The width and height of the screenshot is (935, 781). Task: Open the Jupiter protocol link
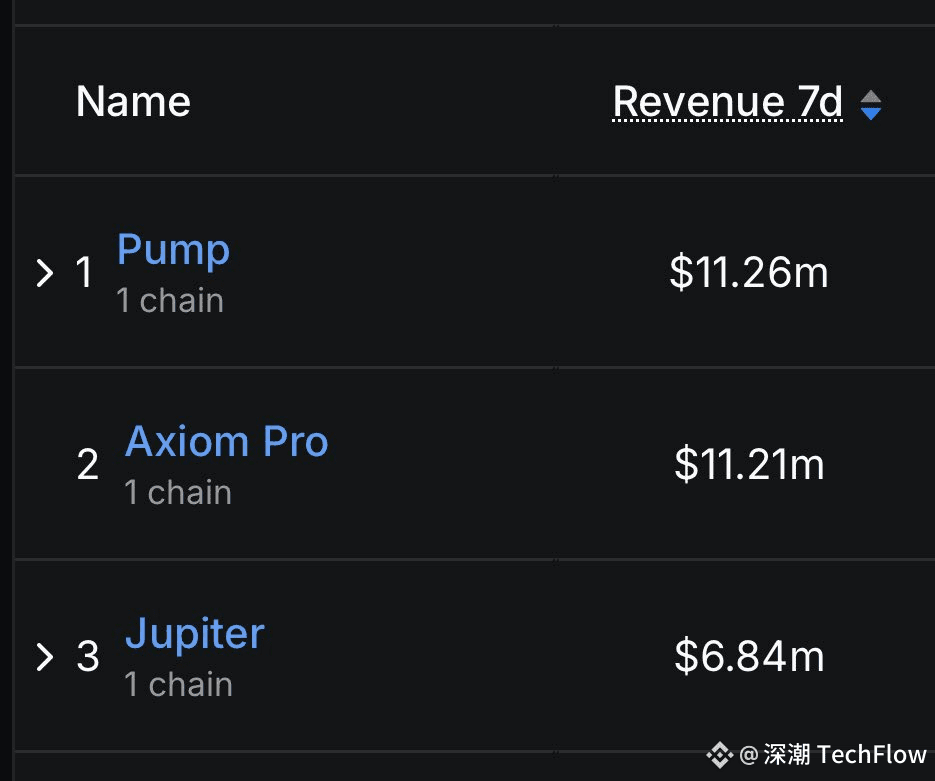tap(194, 633)
